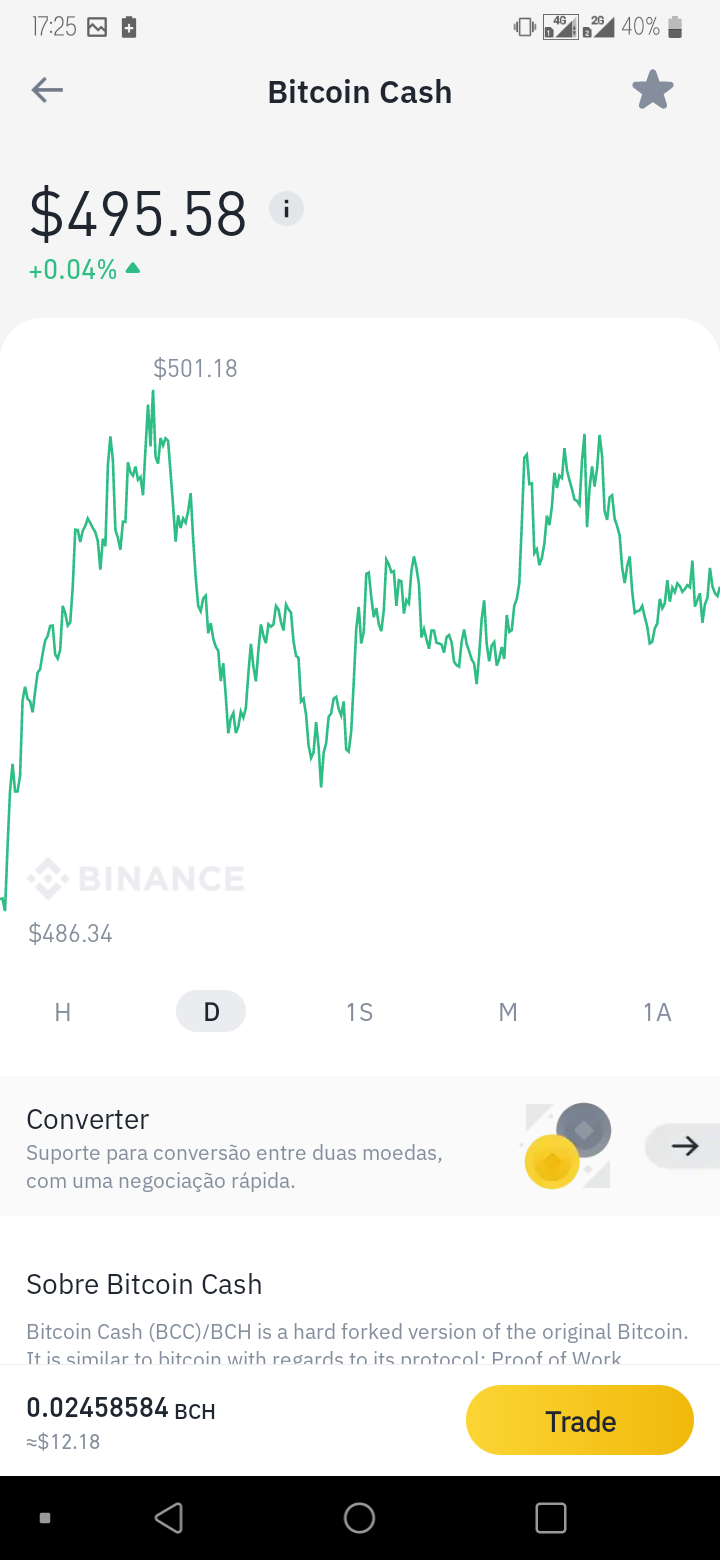Open the Converter card title
Screen dimensions: 720x1560
coord(88,1119)
